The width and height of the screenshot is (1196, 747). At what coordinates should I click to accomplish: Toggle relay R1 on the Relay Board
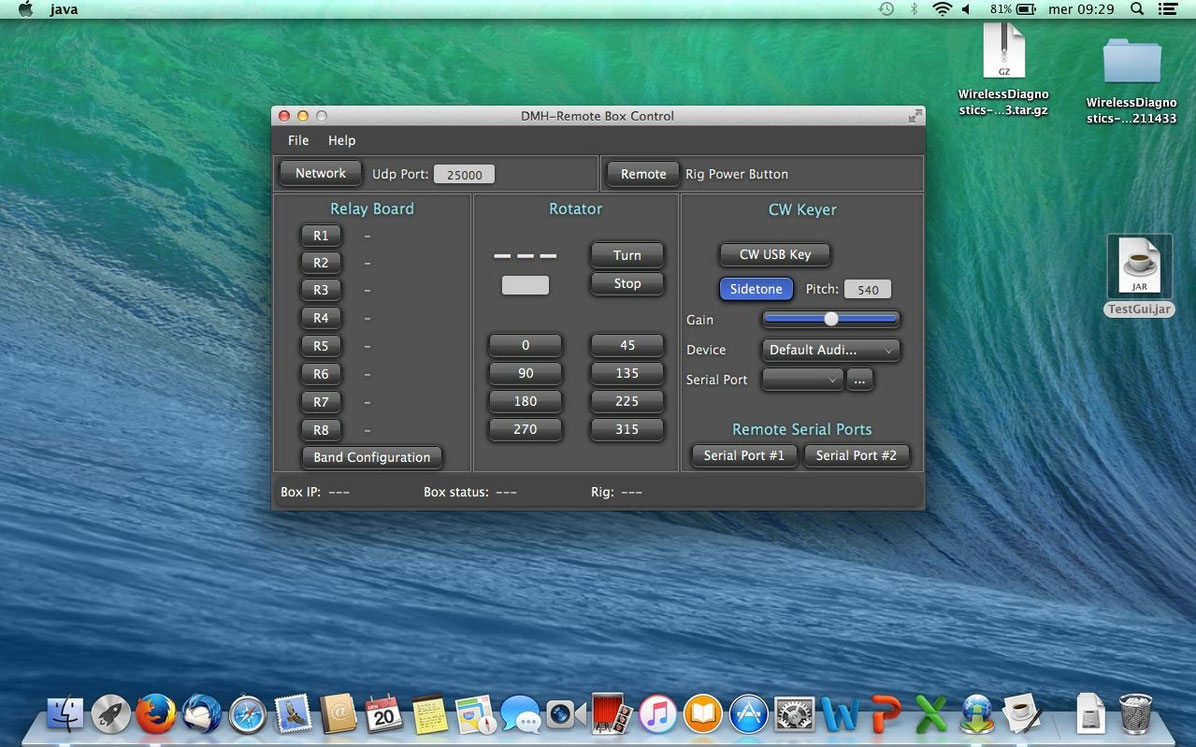tap(321, 236)
